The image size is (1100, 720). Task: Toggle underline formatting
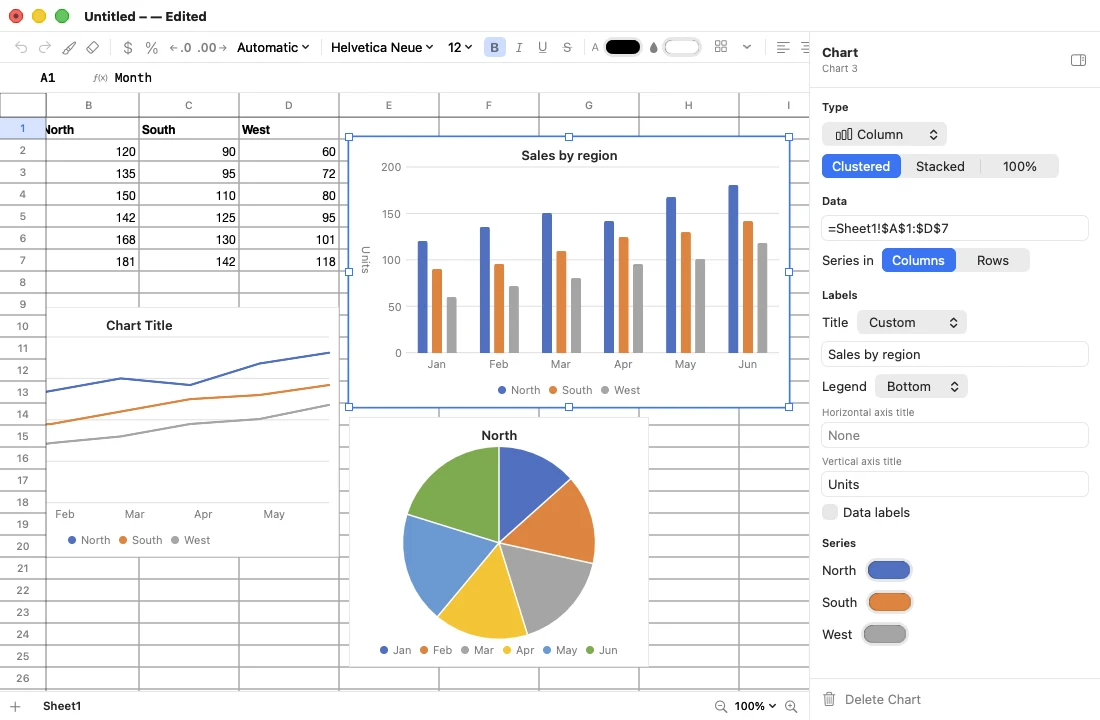click(542, 47)
